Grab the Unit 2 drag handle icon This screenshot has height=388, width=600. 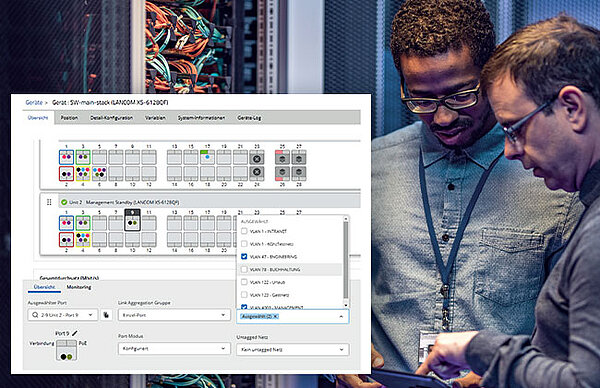point(49,202)
